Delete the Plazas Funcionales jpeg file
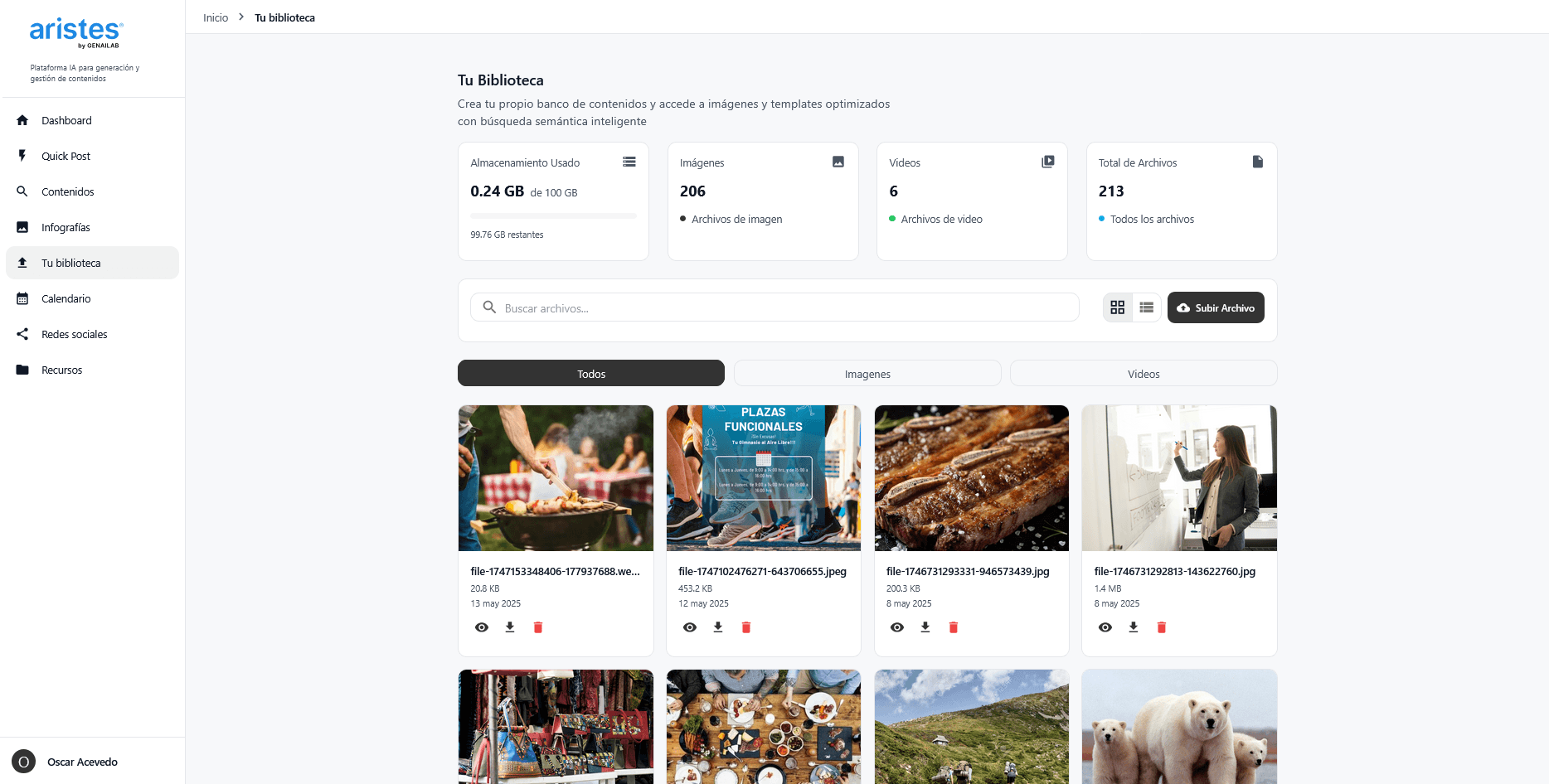1549x784 pixels. [745, 627]
